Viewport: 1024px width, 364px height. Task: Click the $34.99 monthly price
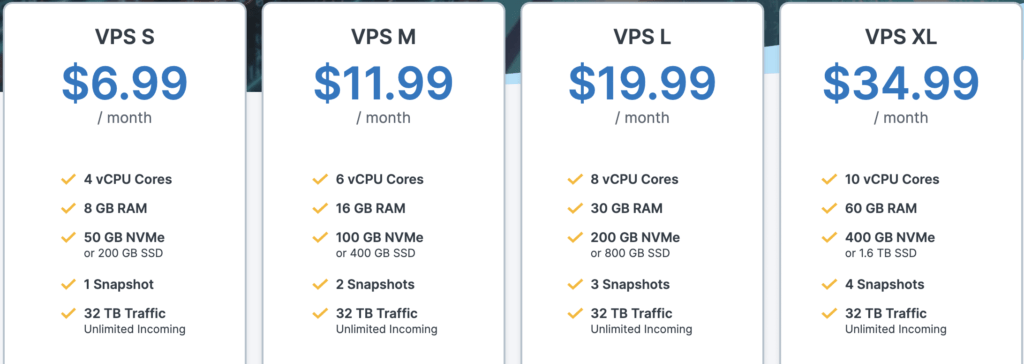tap(901, 83)
